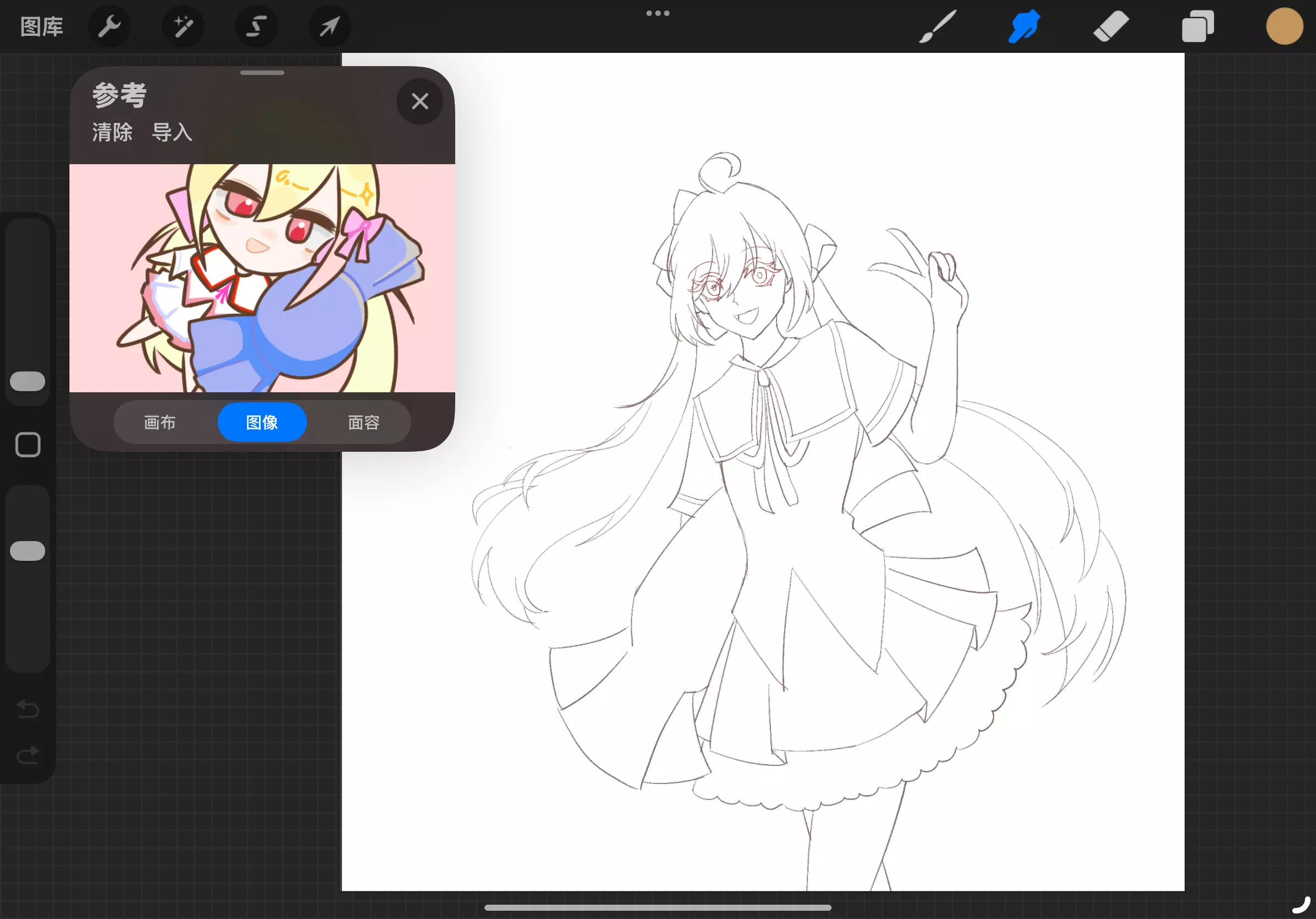Image resolution: width=1316 pixels, height=919 pixels.
Task: Open the tan active color swatch
Action: coord(1284,26)
